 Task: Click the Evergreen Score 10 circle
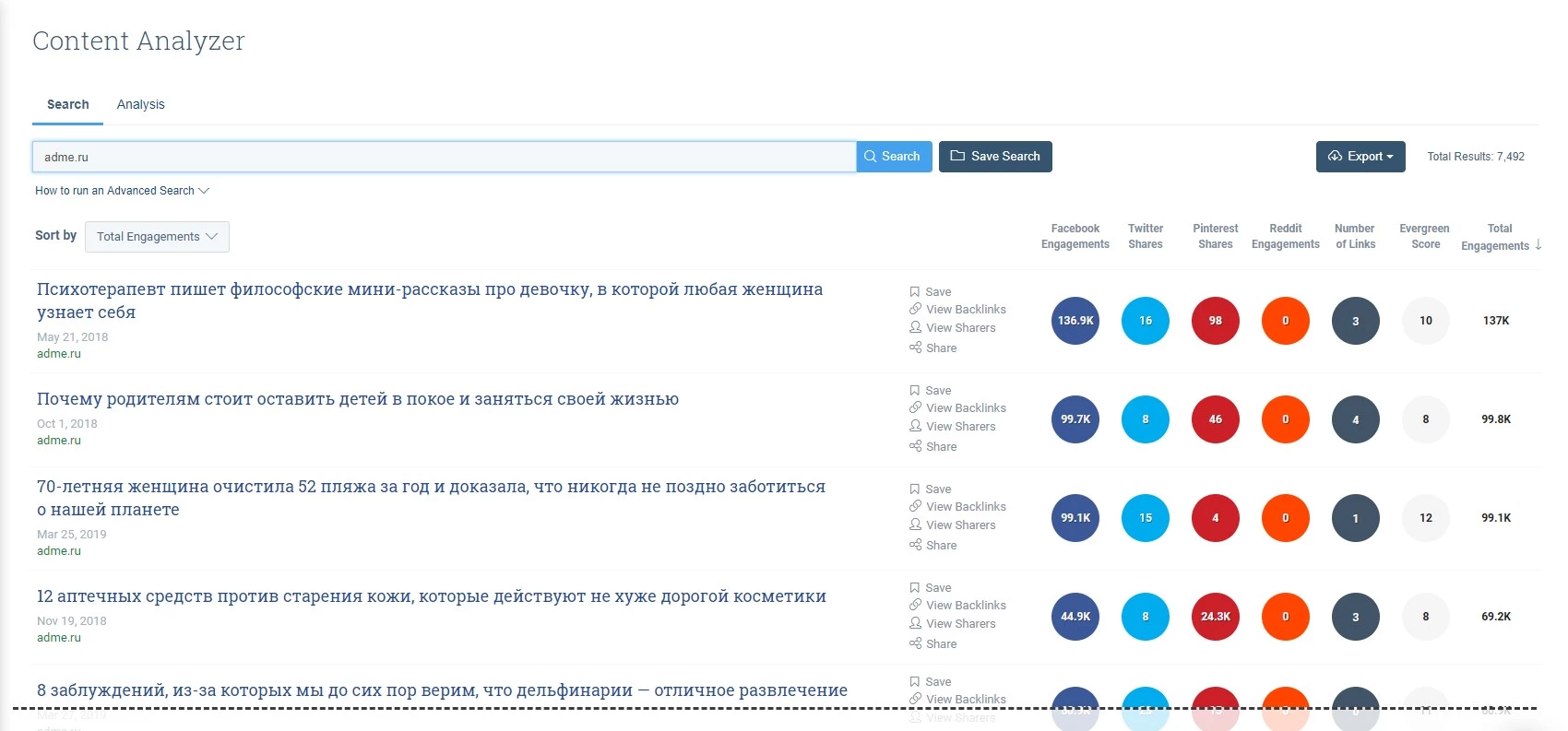(1426, 321)
